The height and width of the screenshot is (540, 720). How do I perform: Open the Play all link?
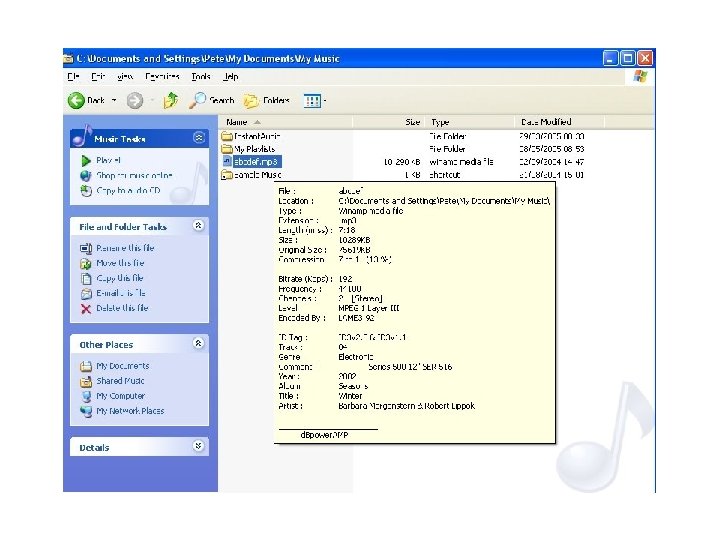tap(108, 160)
